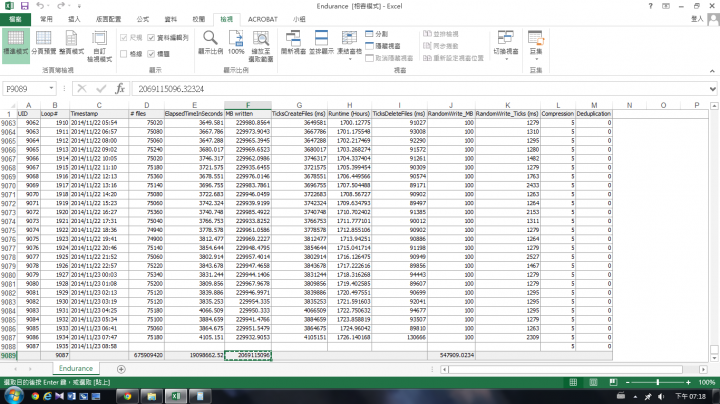This screenshot has height=404, width=720.
Task: Click Split (分割) in Window group
Action: click(x=377, y=34)
